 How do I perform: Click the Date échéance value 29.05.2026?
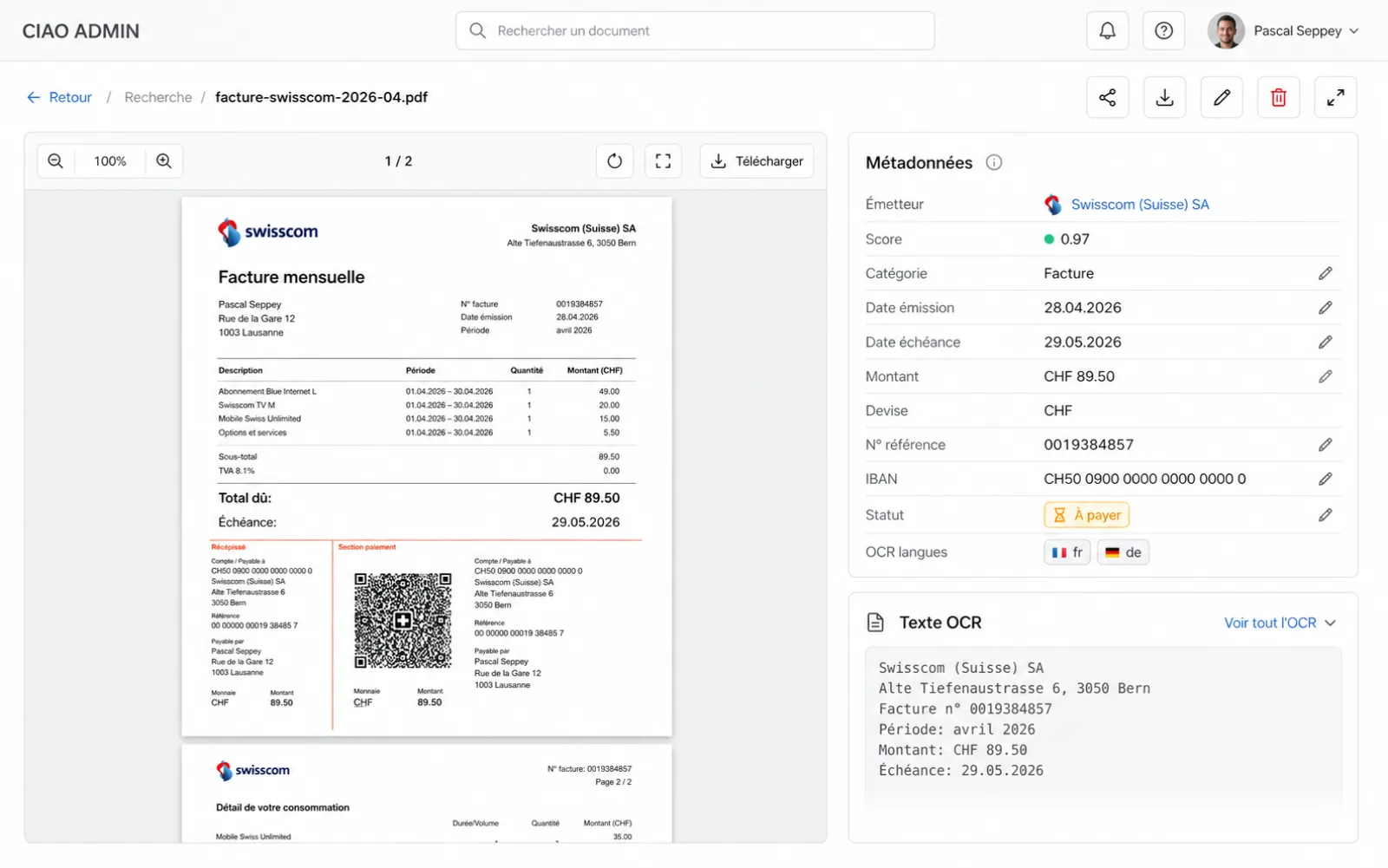1083,343
